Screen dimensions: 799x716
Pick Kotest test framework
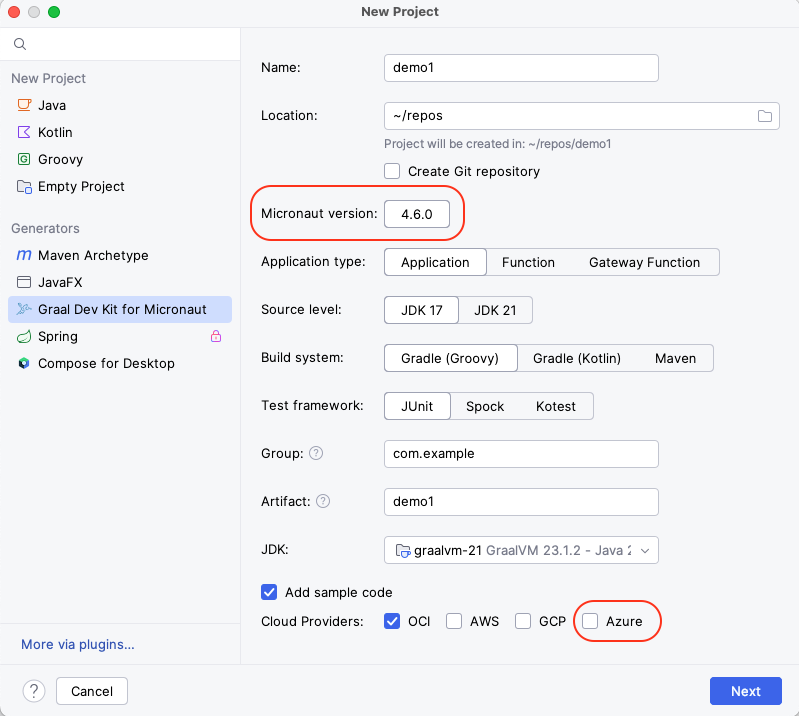(556, 406)
